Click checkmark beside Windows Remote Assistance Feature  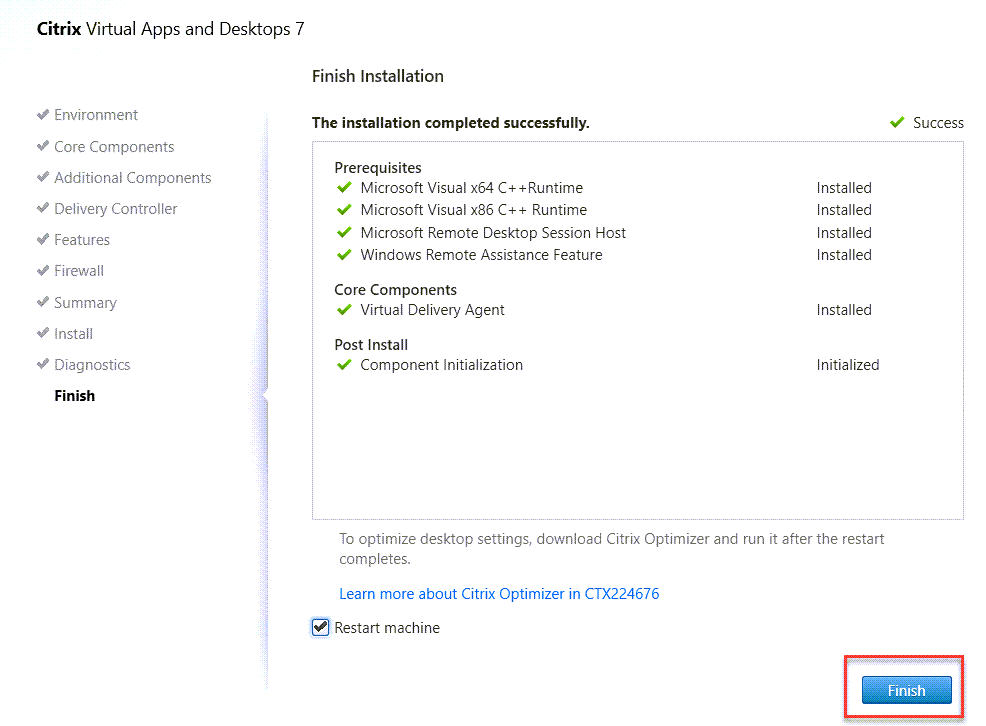point(344,255)
